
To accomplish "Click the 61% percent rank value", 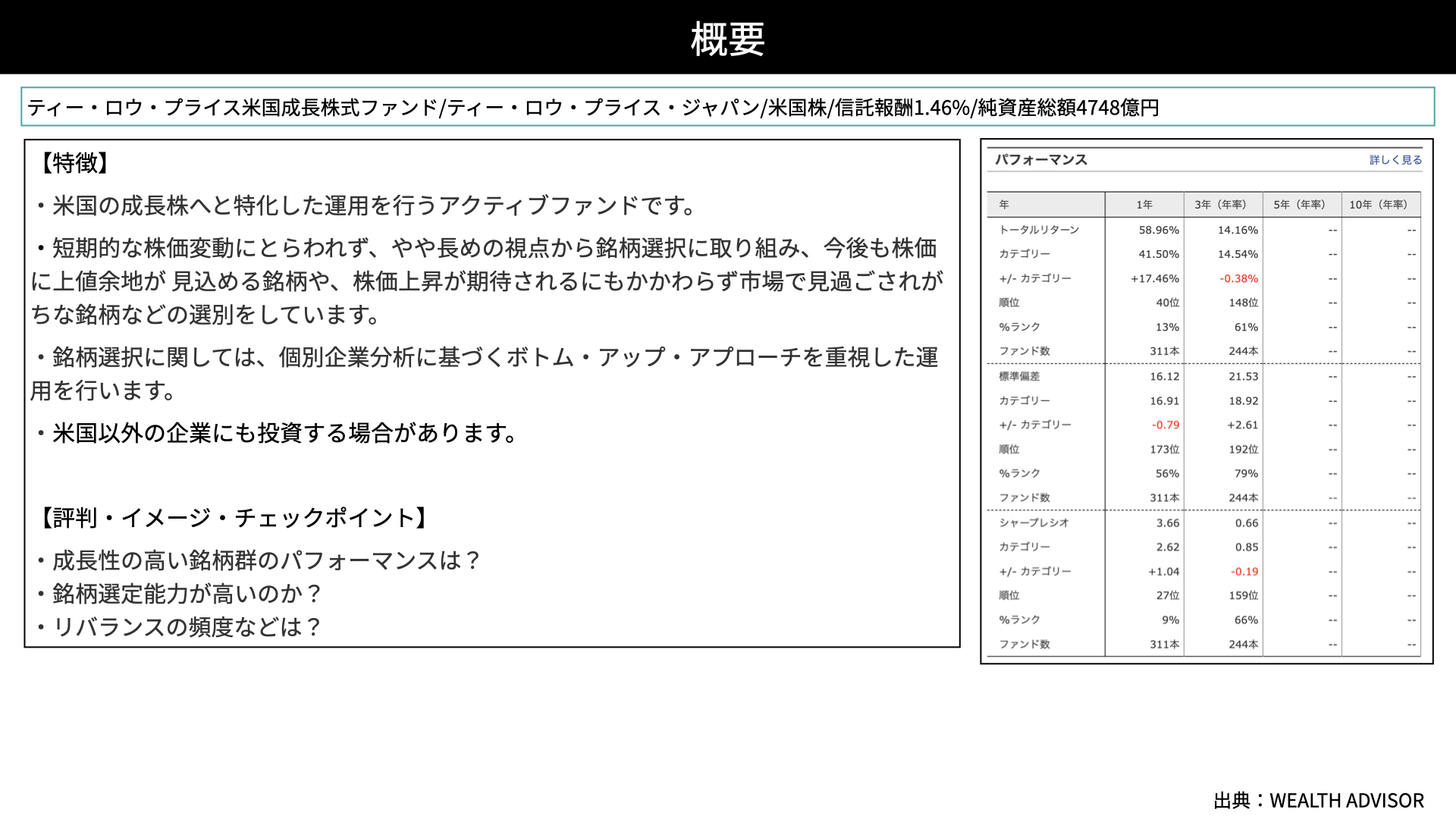I will 1247,327.
